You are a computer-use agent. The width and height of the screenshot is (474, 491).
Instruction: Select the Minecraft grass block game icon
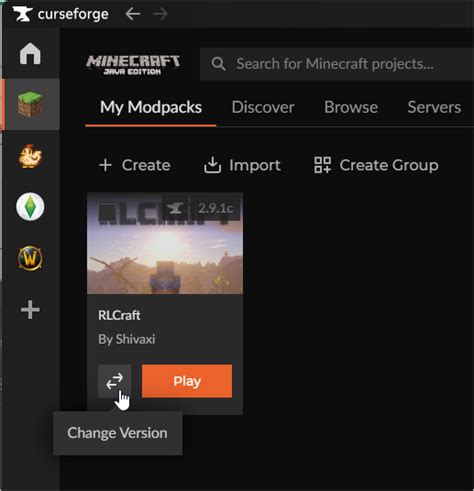coord(30,104)
